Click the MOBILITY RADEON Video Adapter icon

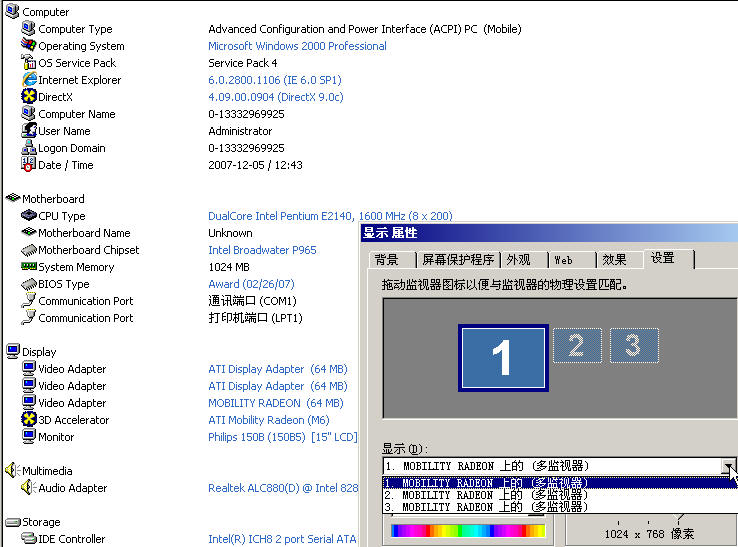coord(29,402)
